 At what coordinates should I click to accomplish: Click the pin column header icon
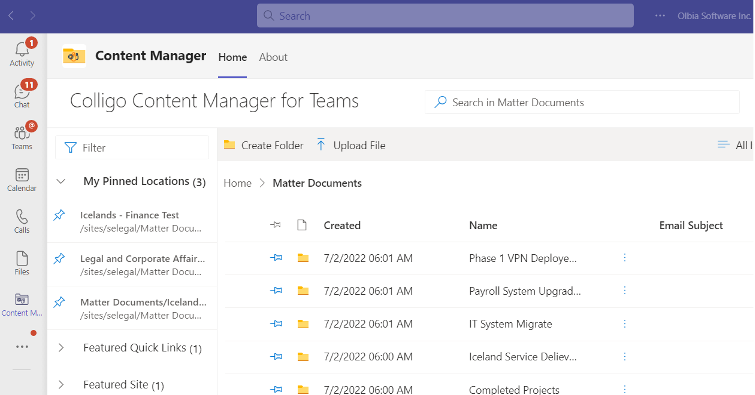[275, 224]
